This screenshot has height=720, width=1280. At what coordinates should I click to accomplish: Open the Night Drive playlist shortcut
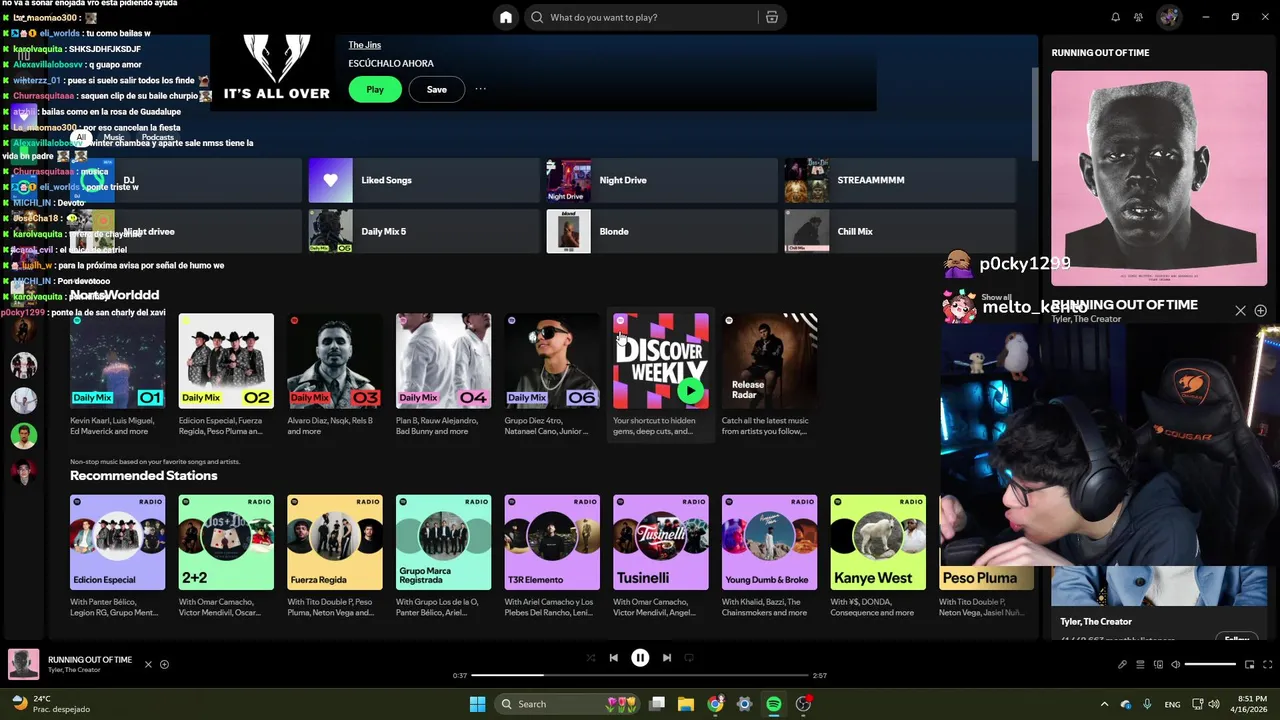(662, 180)
